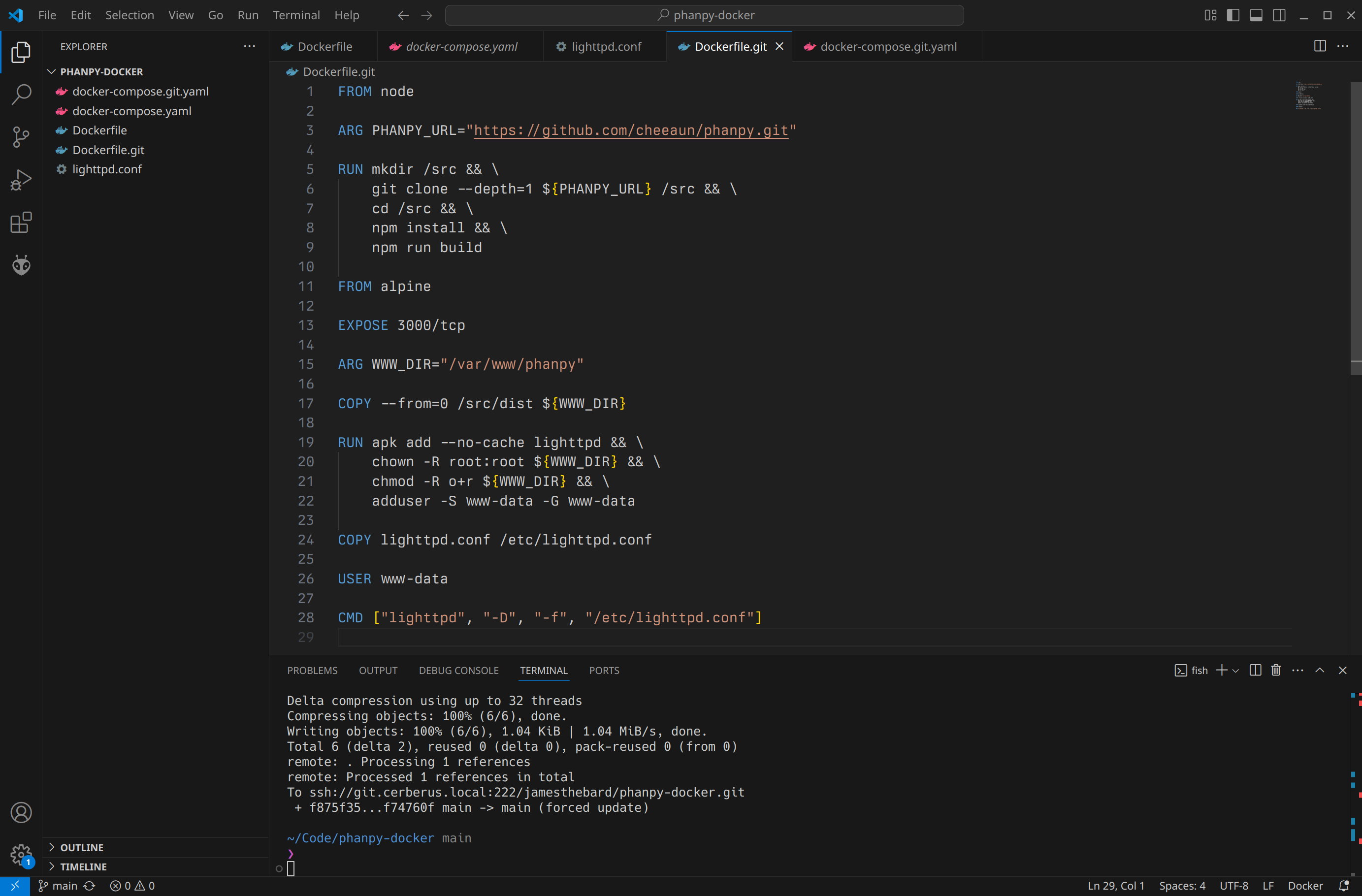This screenshot has height=896, width=1362.
Task: Click the Explorer more actions ellipsis
Action: 250,46
